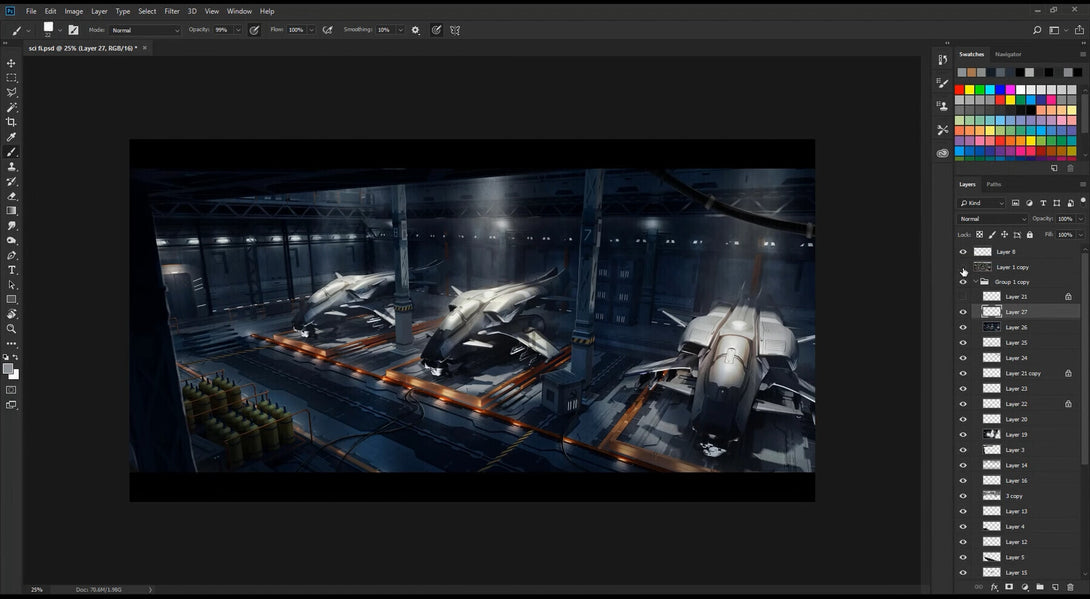Open the Smoothing value dropdown

(x=400, y=30)
